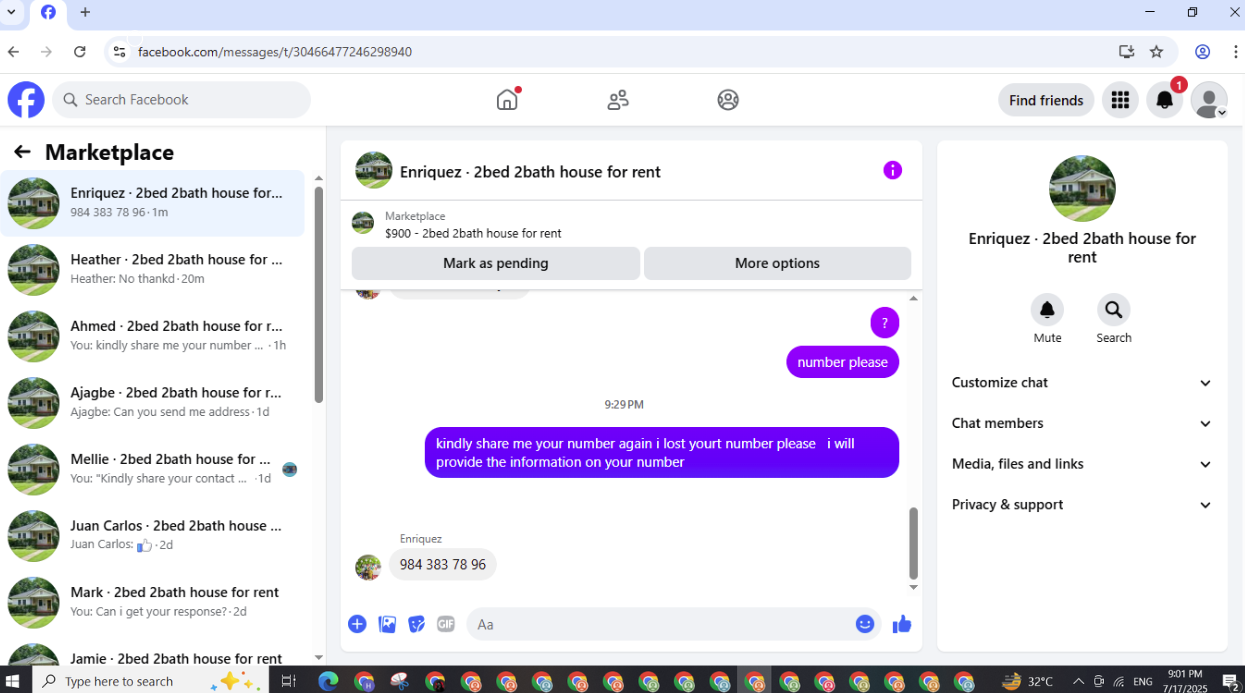Open the Enriquez conversation in list

[153, 203]
